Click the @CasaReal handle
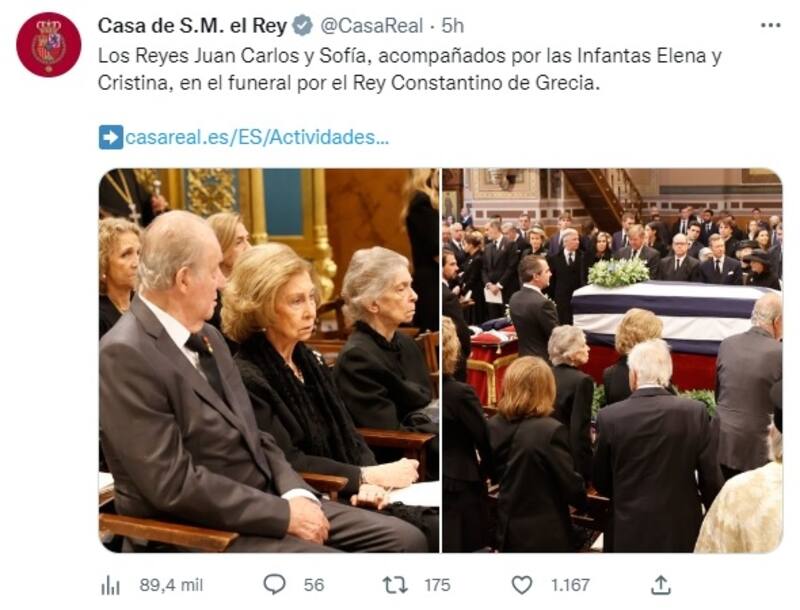Image resolution: width=800 pixels, height=610 pixels. [371, 26]
